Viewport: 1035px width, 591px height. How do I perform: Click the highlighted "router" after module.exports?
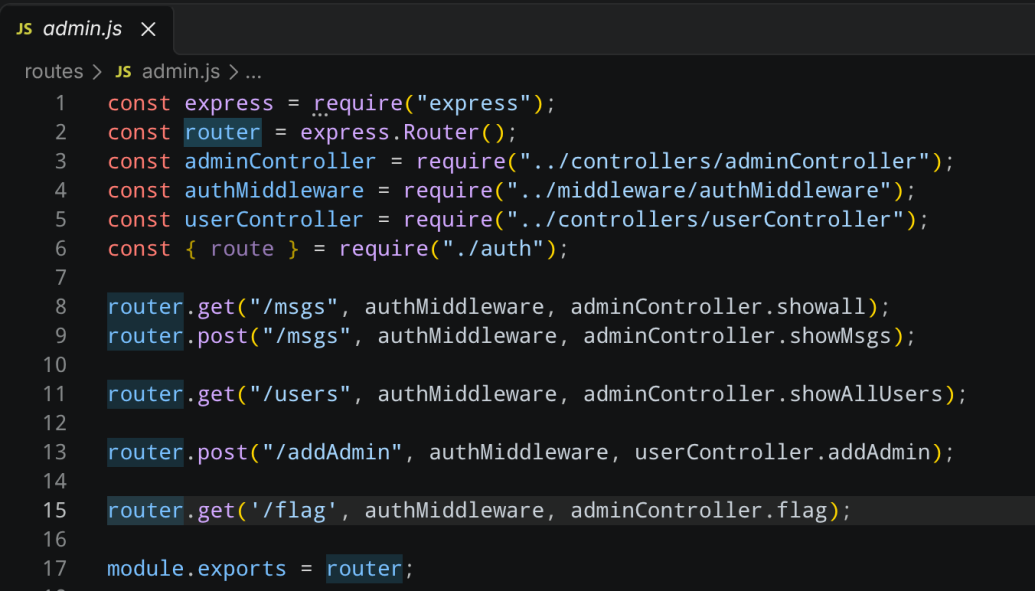tap(364, 568)
